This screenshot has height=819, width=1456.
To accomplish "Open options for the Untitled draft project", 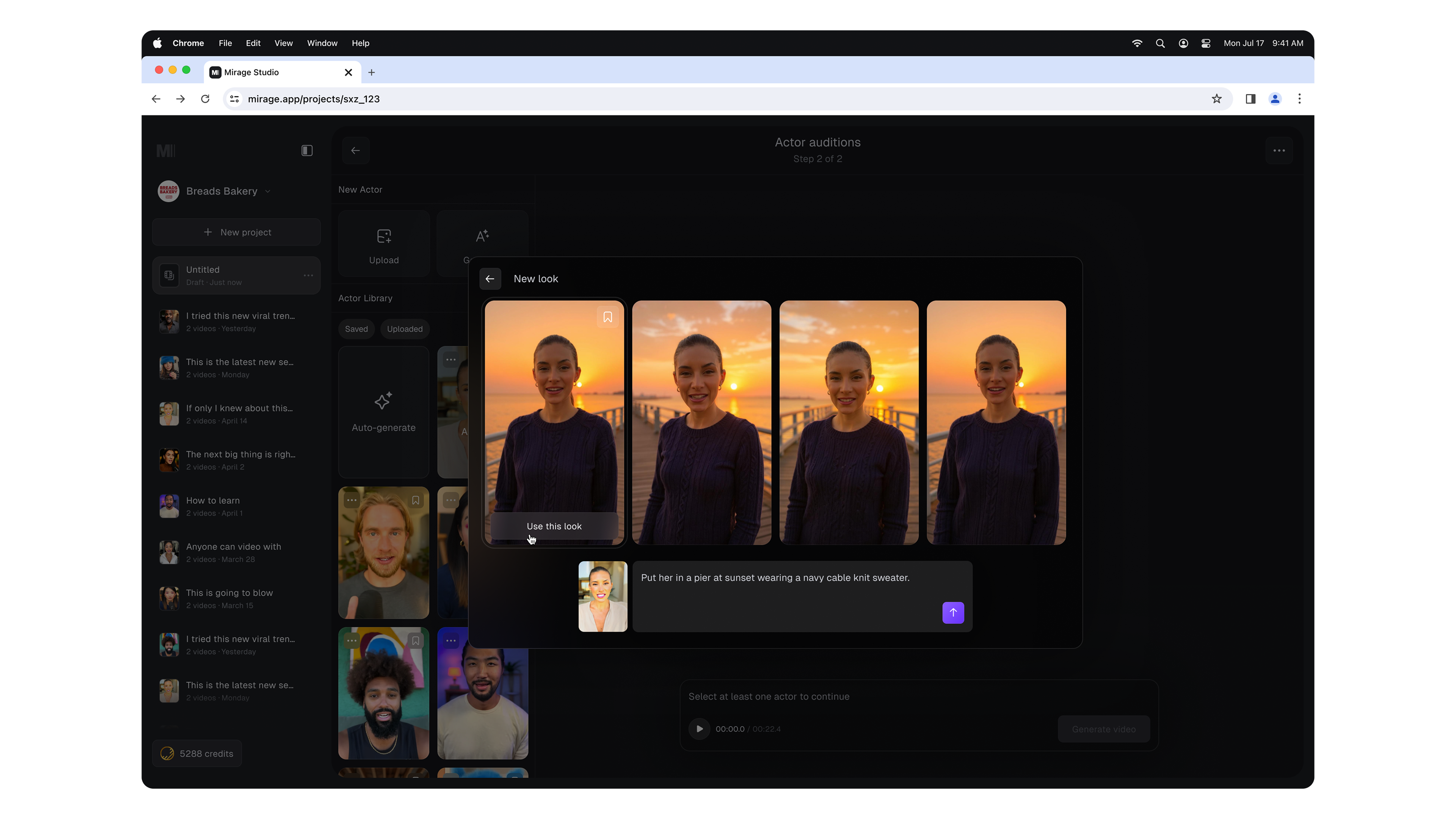I will pos(308,275).
